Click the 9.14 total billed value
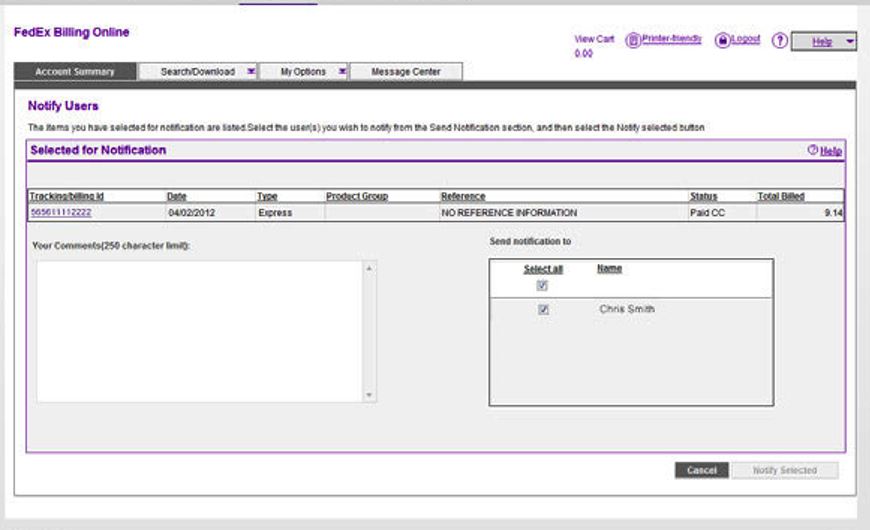870x530 pixels. (833, 213)
